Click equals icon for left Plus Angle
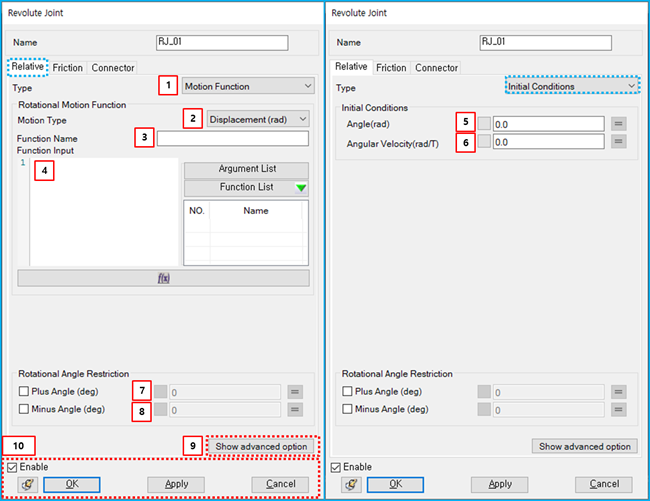 pos(295,392)
